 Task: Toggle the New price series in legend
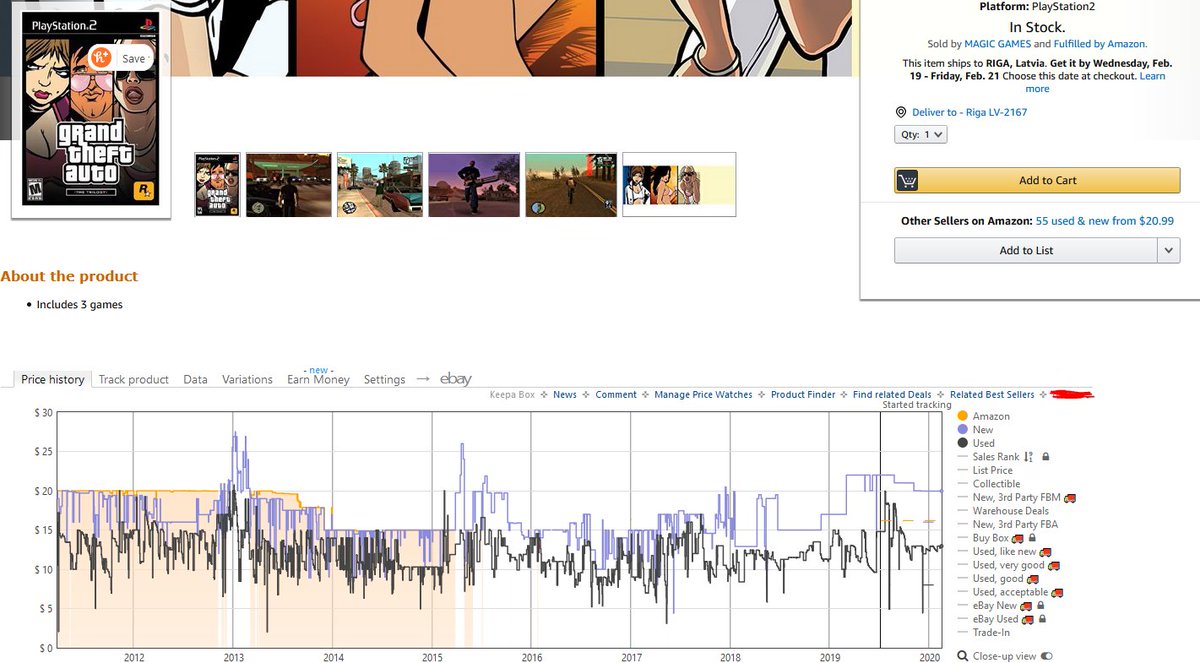(976, 429)
